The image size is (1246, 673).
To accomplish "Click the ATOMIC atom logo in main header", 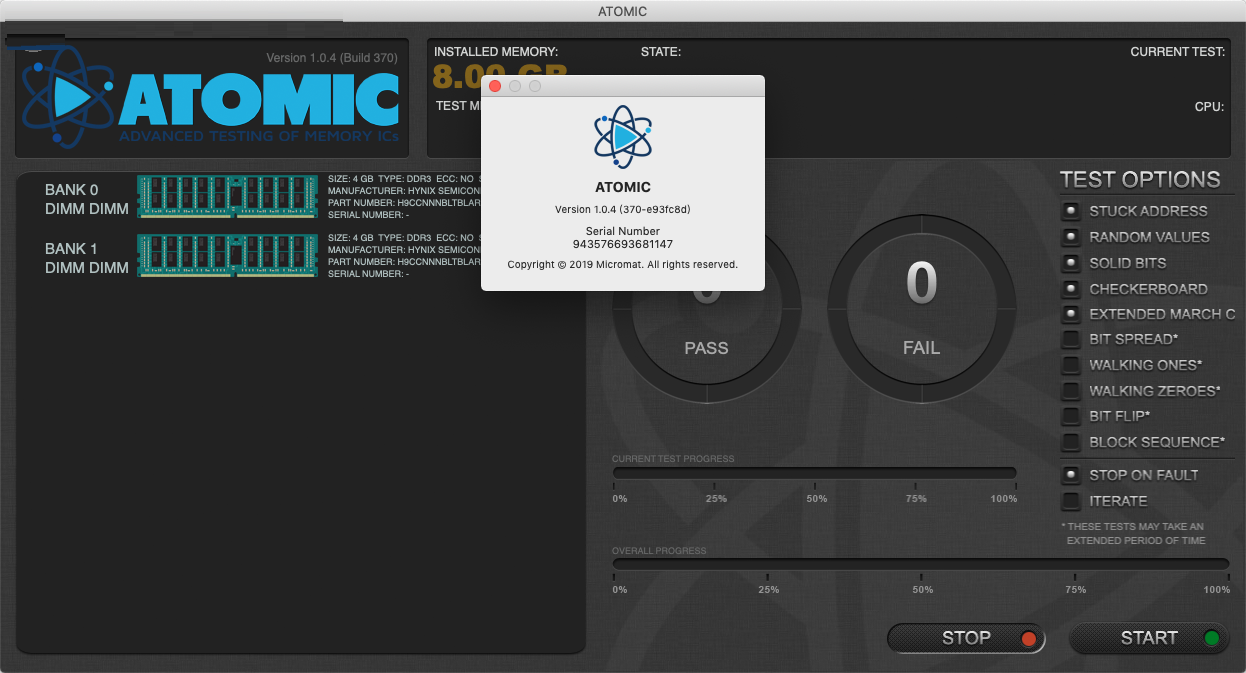I will [x=68, y=97].
